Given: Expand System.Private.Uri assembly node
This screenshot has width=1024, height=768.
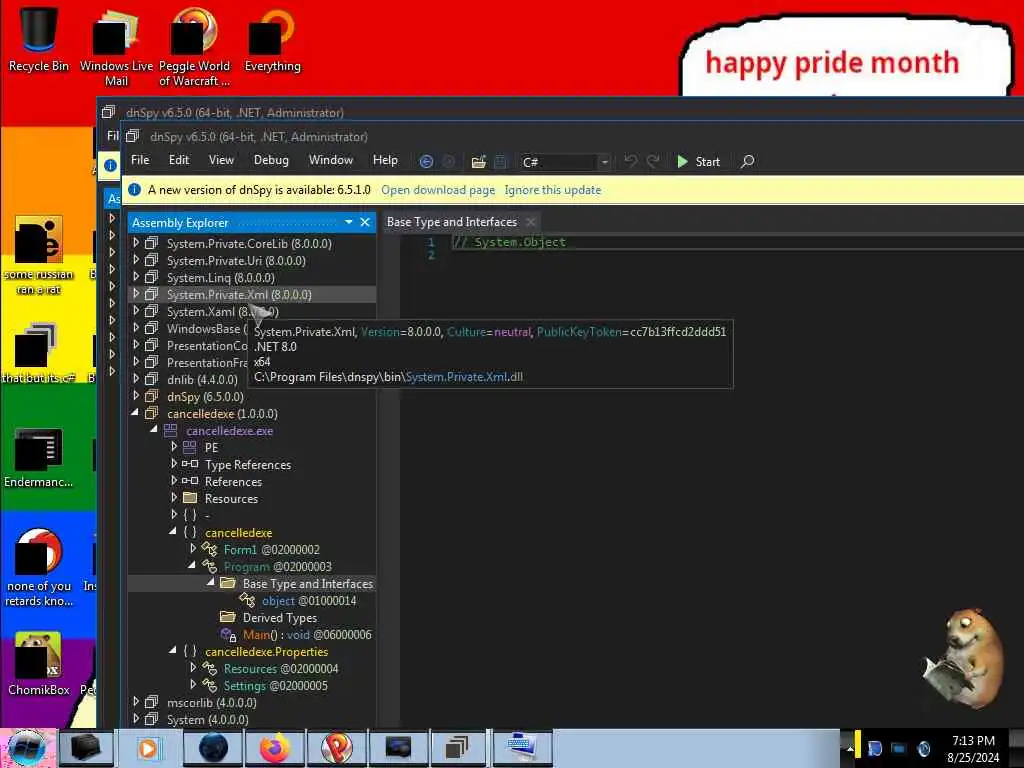Looking at the screenshot, I should [x=136, y=260].
